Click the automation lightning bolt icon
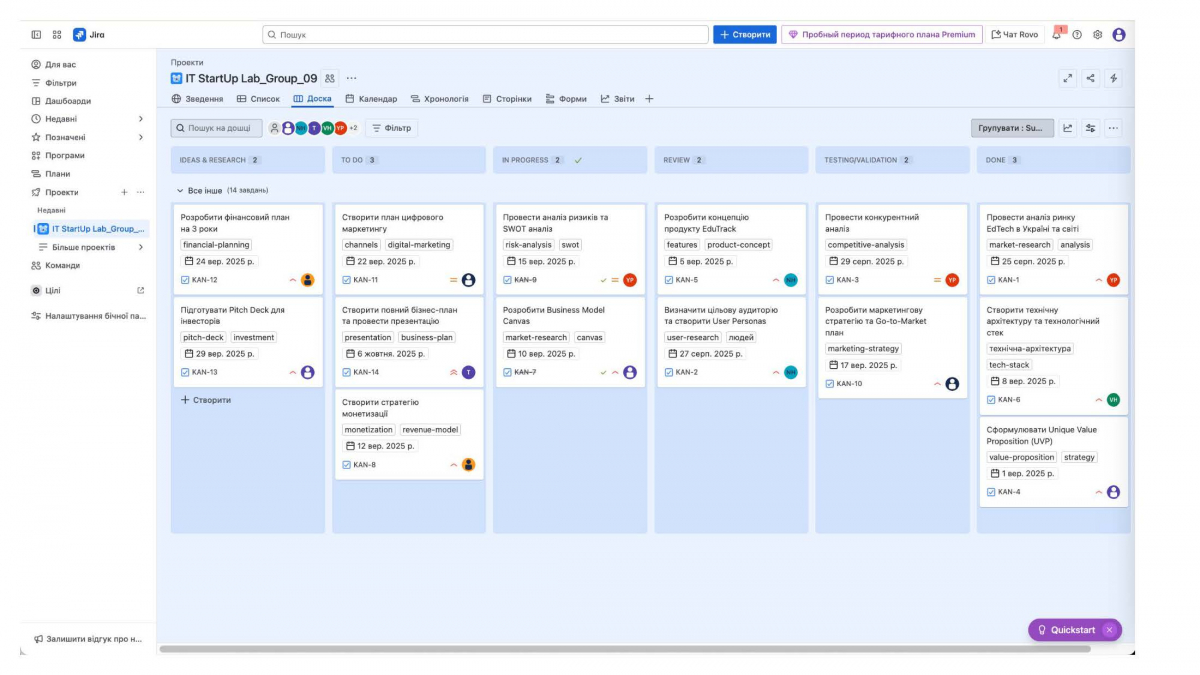1200x675 pixels. [x=1113, y=78]
